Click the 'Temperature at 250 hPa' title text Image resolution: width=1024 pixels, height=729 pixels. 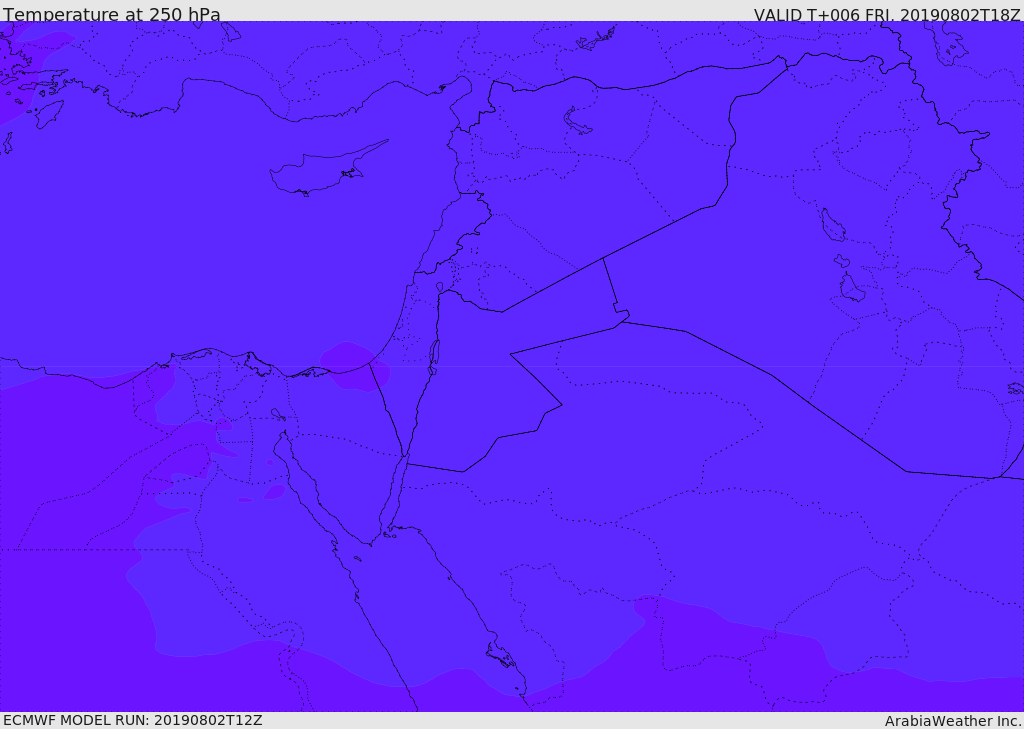112,14
